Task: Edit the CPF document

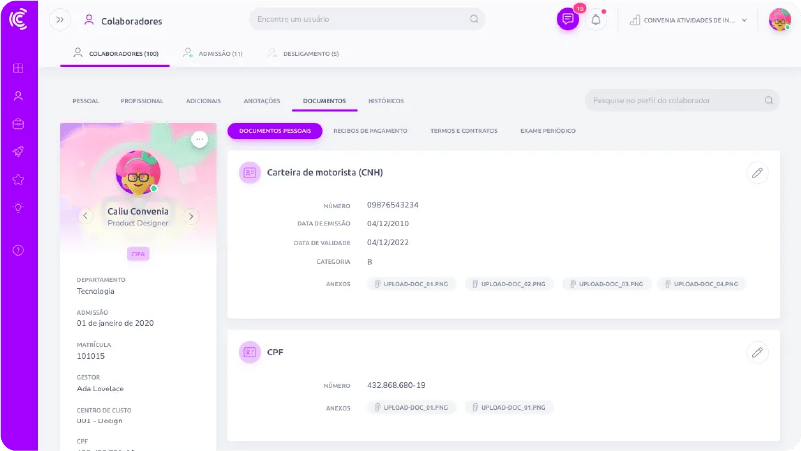Action: [x=757, y=352]
